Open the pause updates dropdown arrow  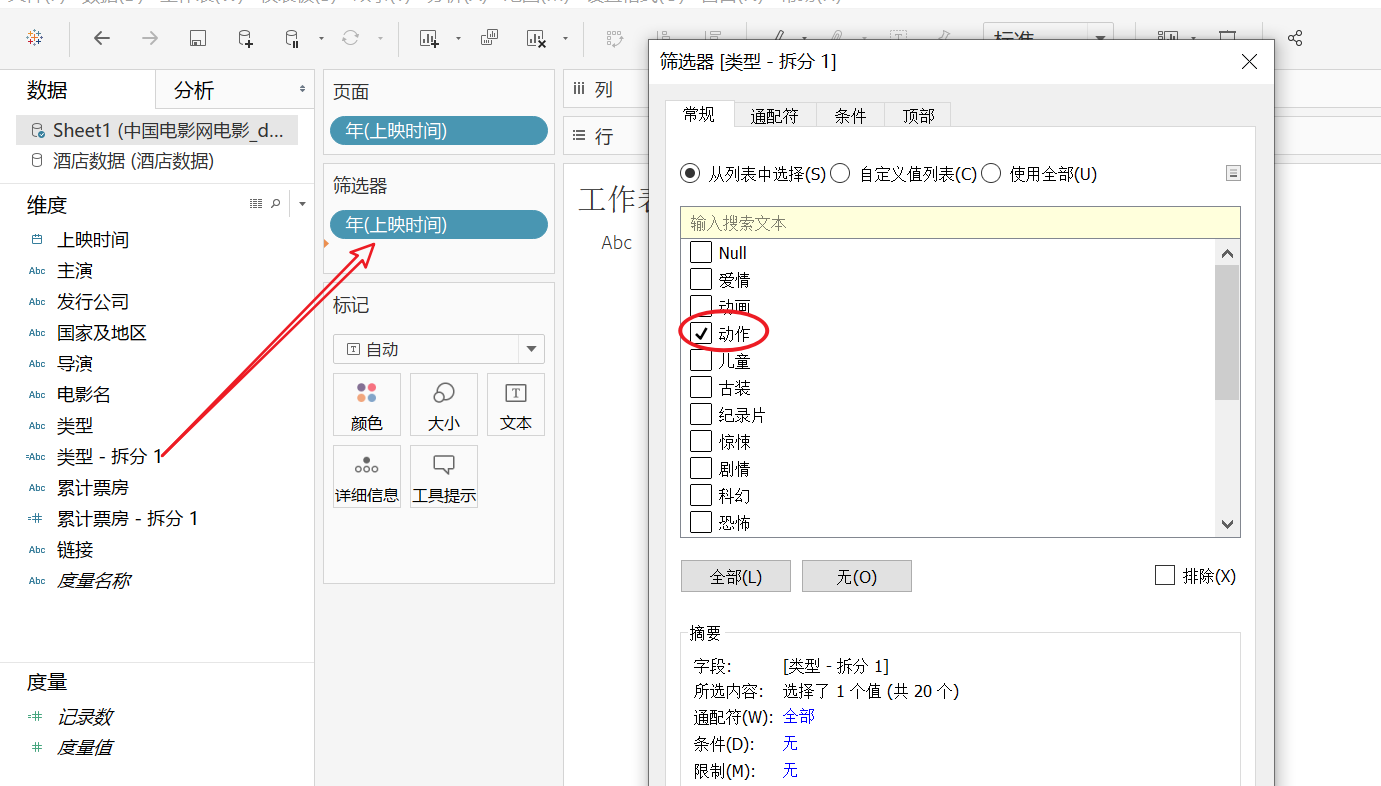pyautogui.click(x=321, y=39)
